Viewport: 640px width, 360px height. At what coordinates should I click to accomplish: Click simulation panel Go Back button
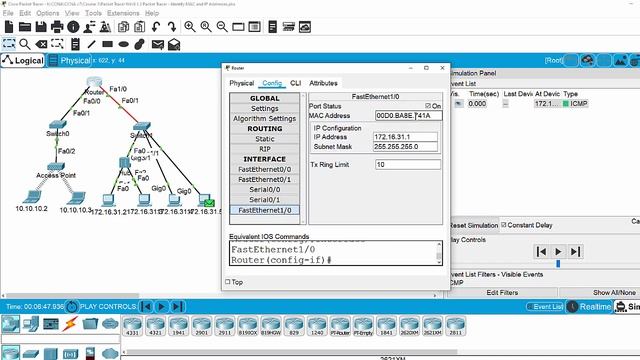[x=541, y=251]
